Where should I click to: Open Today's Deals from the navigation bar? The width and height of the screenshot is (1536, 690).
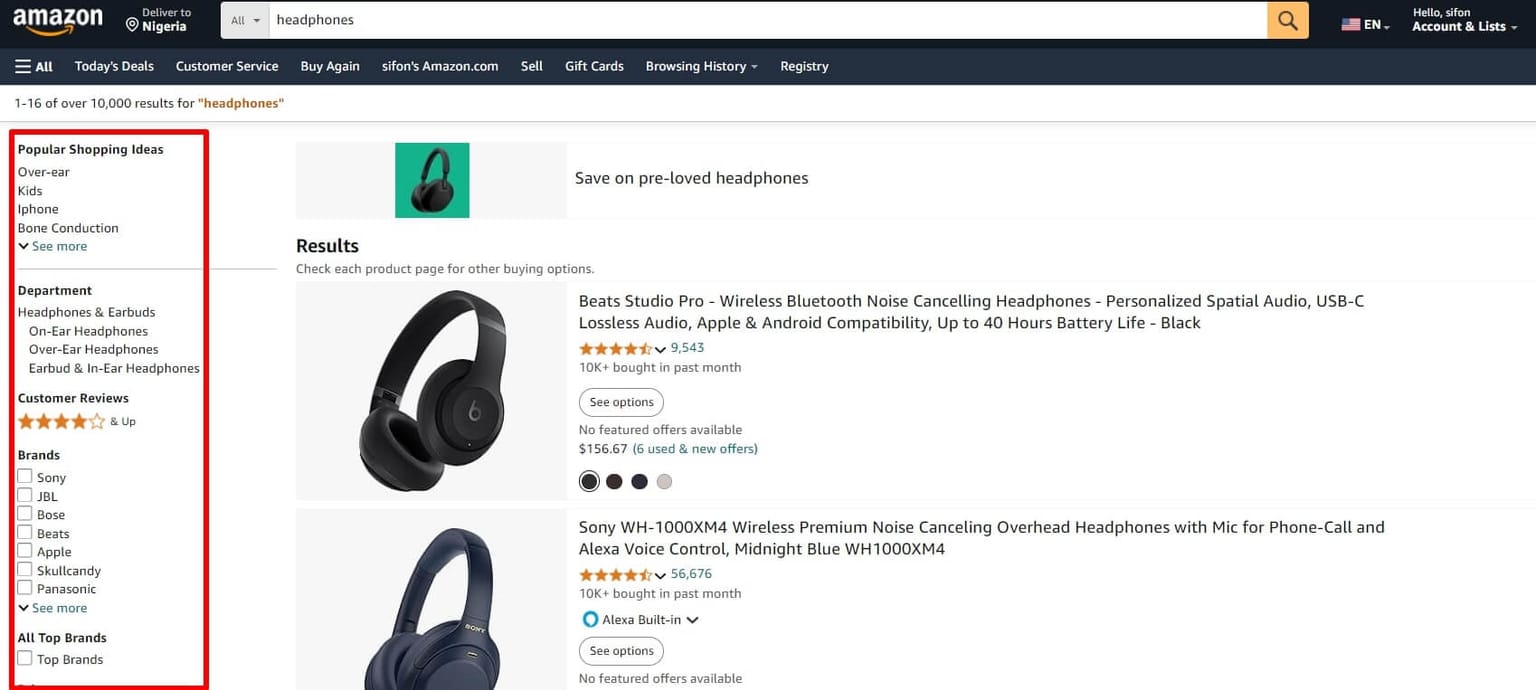click(113, 66)
